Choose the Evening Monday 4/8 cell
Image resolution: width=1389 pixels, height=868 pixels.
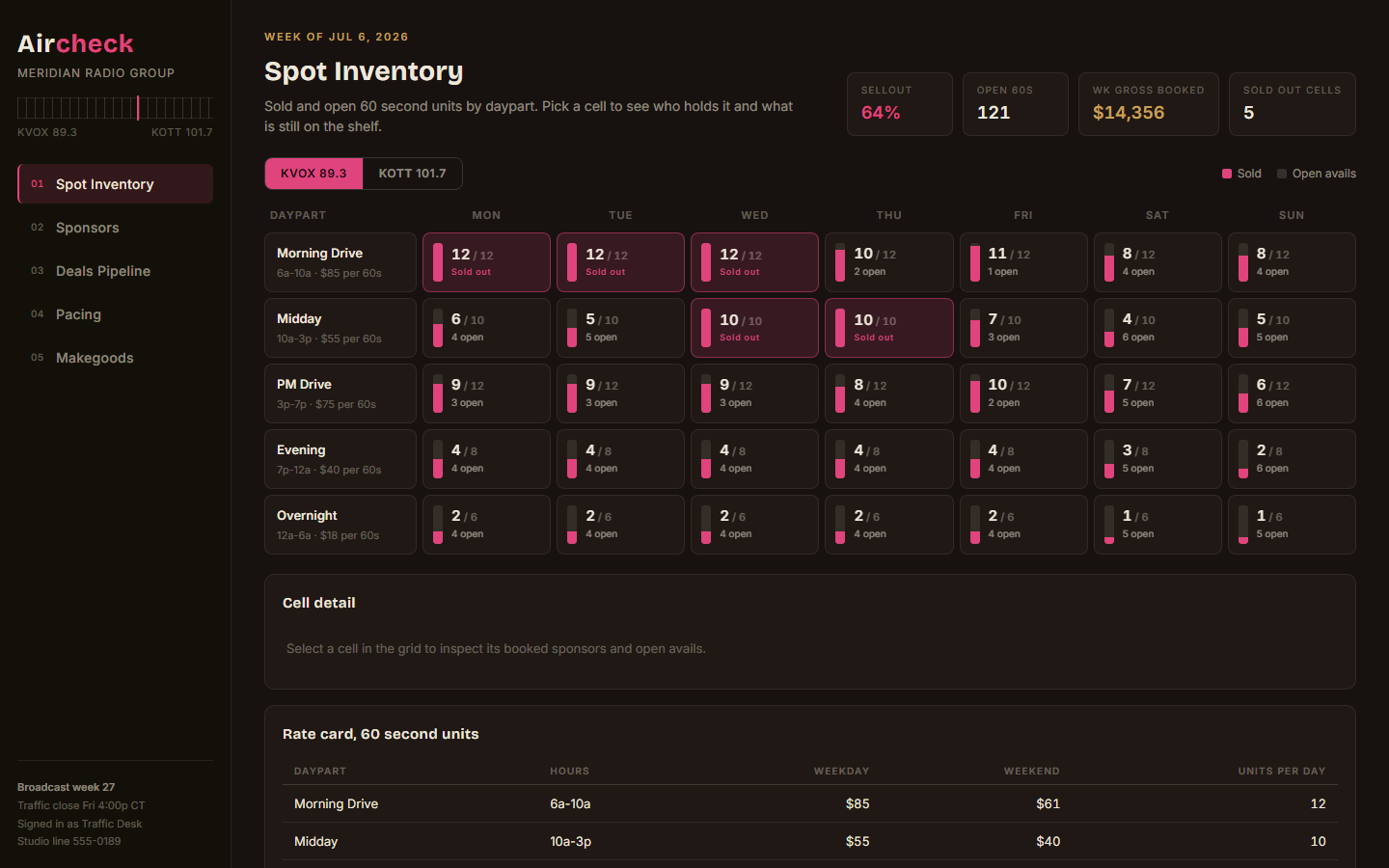(x=486, y=459)
